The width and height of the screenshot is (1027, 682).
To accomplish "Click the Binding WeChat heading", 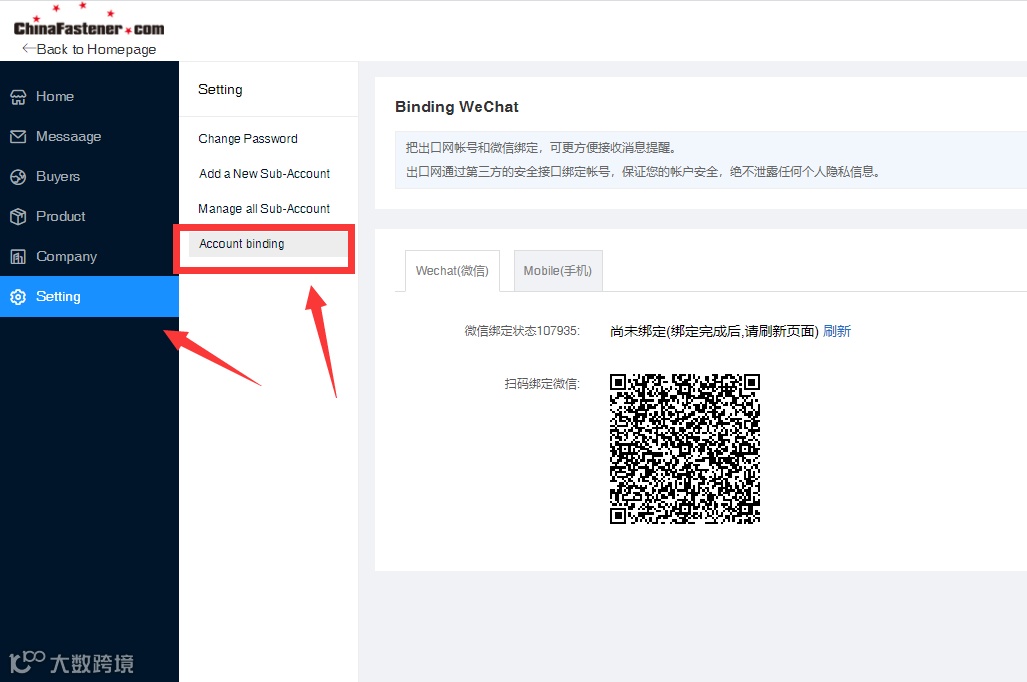I will [x=457, y=107].
